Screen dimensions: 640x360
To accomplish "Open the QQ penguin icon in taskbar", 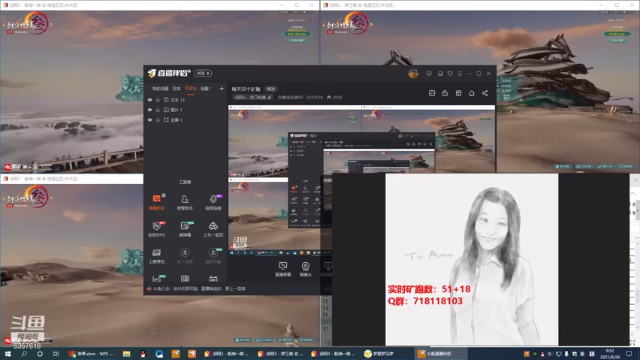I will point(142,353).
